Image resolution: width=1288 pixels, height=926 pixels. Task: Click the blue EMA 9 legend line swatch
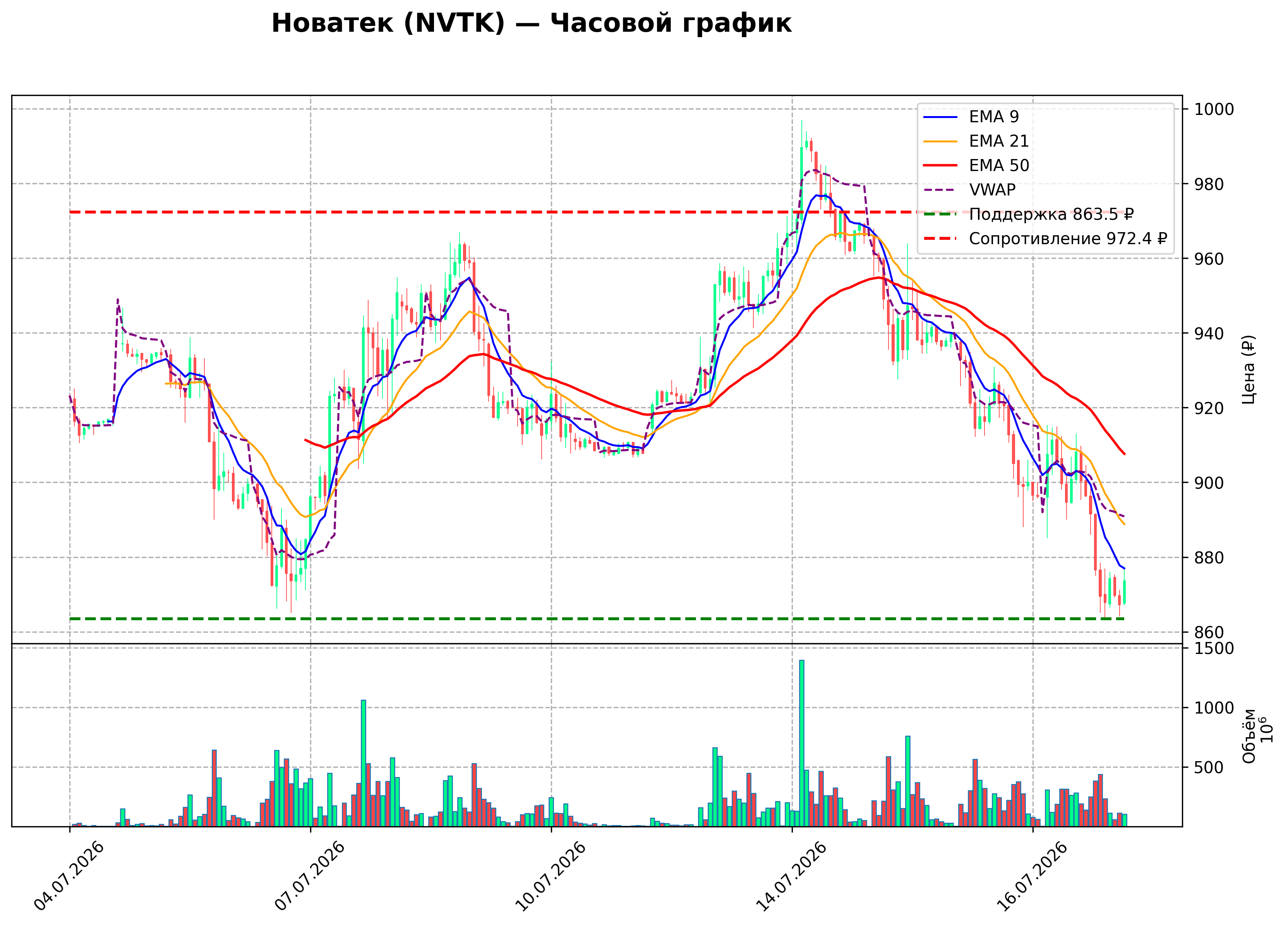(940, 118)
